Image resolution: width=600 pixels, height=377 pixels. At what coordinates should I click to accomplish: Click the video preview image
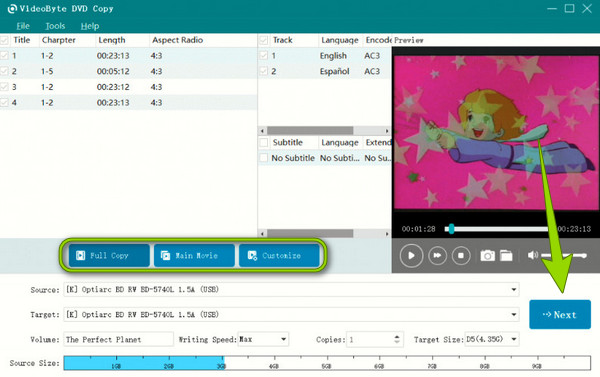496,132
